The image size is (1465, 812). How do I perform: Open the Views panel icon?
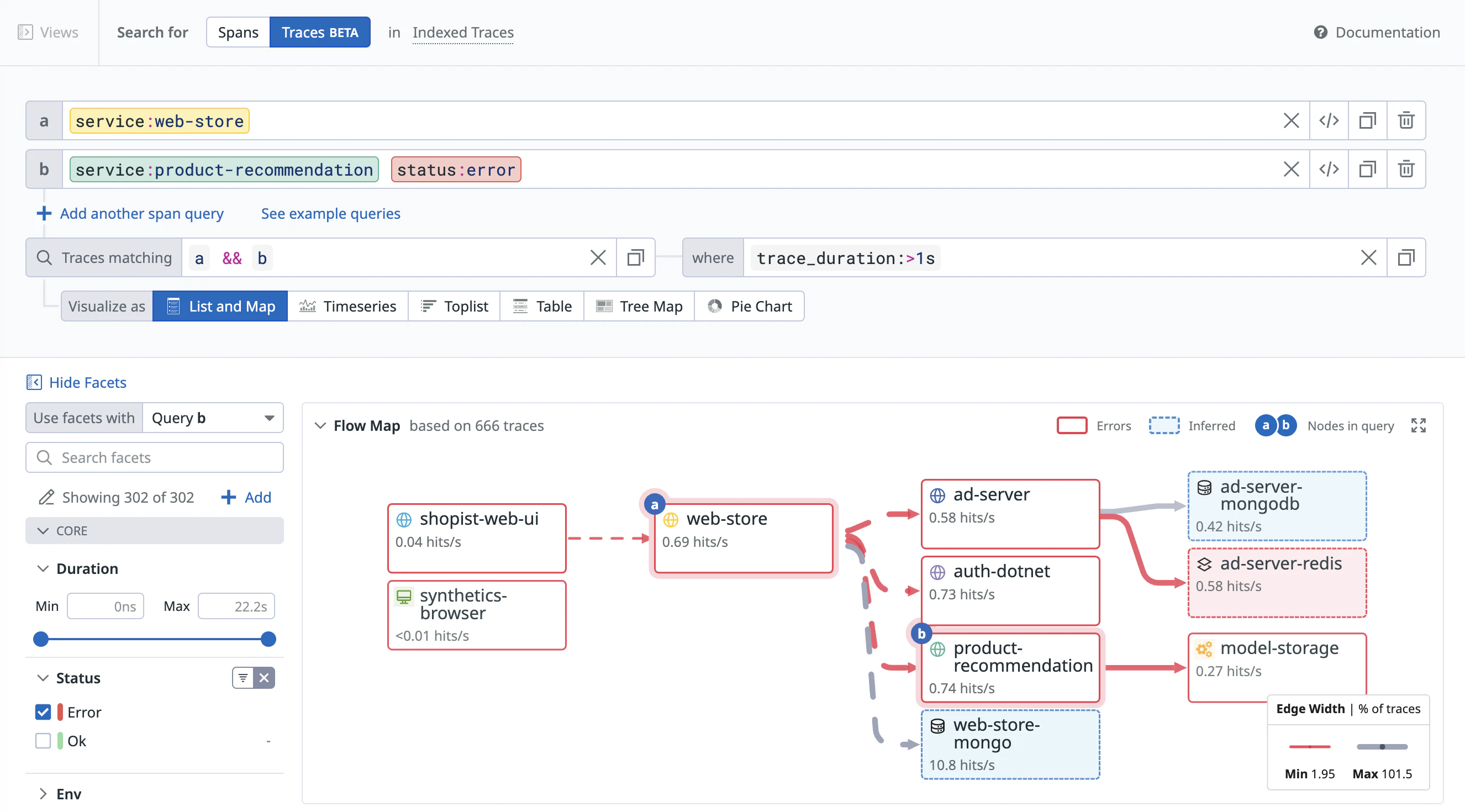(x=25, y=33)
